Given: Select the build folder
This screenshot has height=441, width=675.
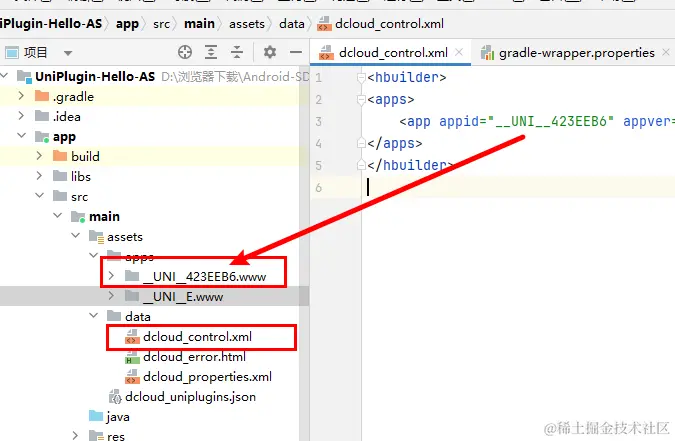Looking at the screenshot, I should pyautogui.click(x=76, y=156).
